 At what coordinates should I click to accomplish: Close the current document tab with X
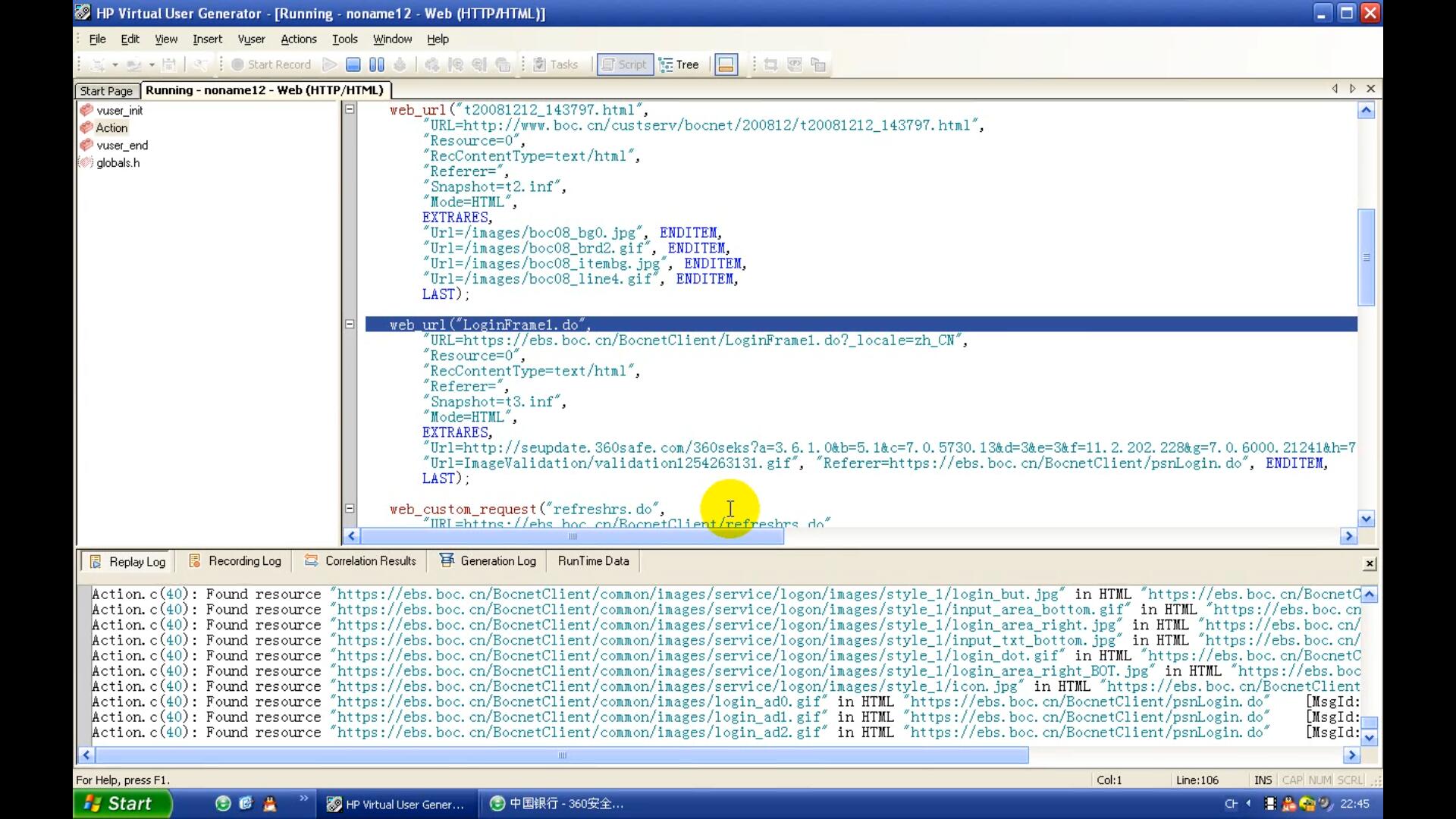[1370, 89]
